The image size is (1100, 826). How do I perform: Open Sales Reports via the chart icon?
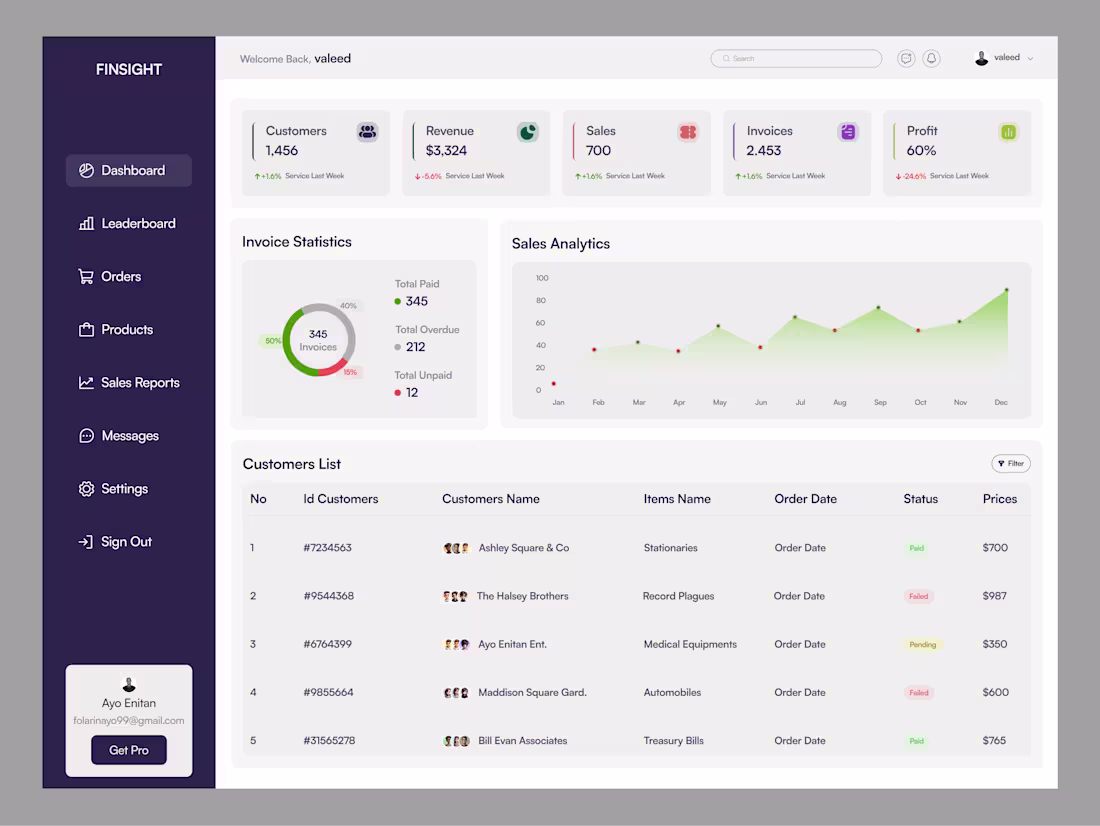tap(85, 382)
